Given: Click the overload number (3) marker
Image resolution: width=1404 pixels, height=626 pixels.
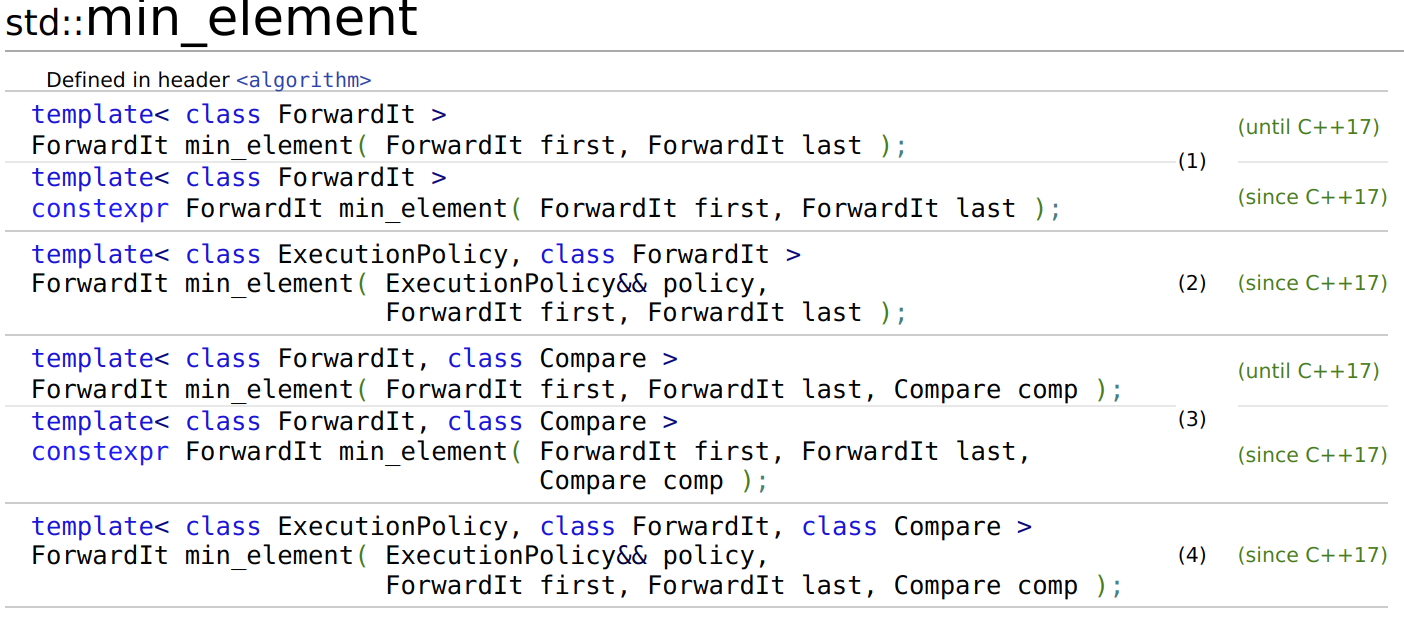Looking at the screenshot, I should (1191, 419).
